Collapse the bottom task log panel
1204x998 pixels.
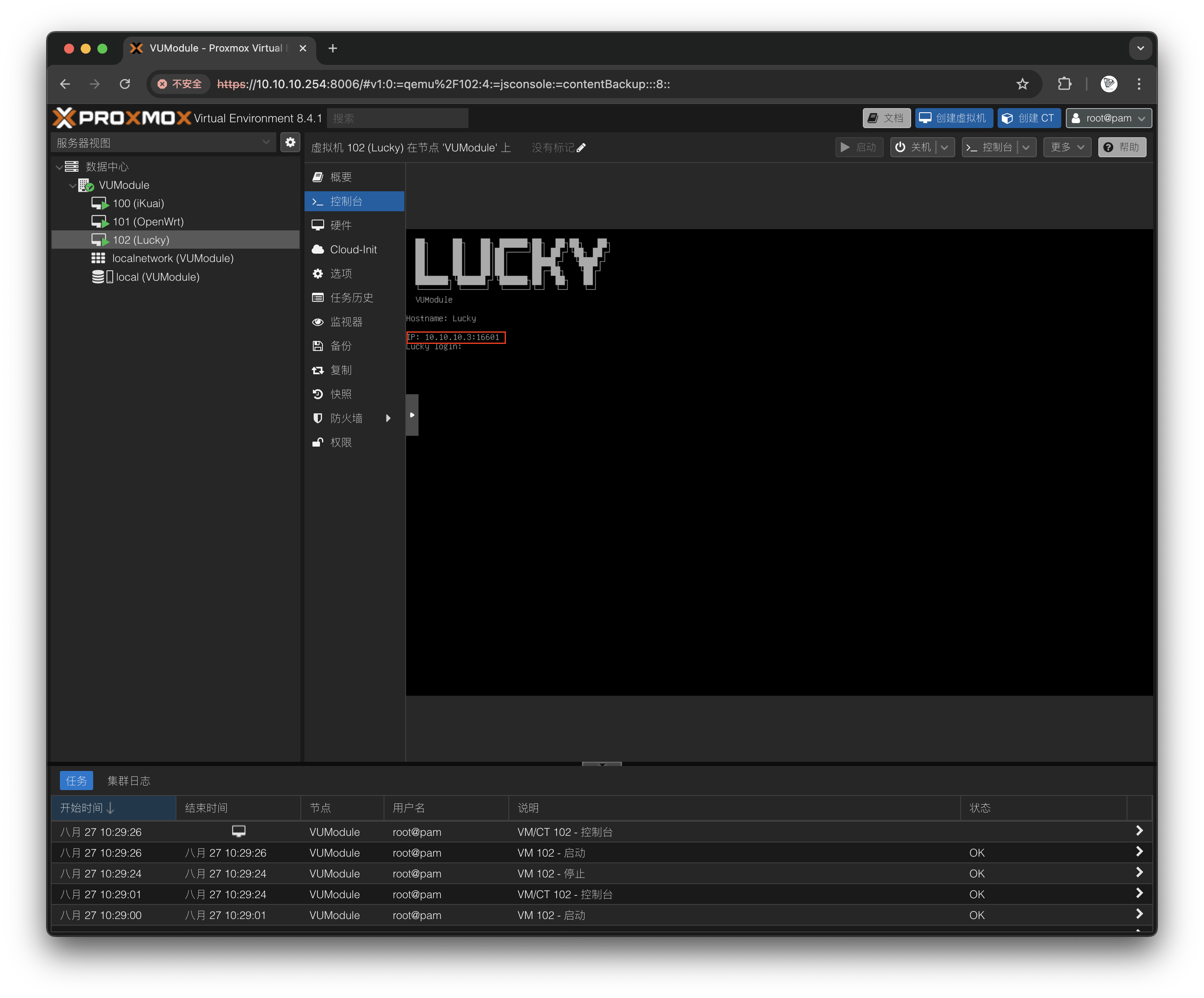602,764
